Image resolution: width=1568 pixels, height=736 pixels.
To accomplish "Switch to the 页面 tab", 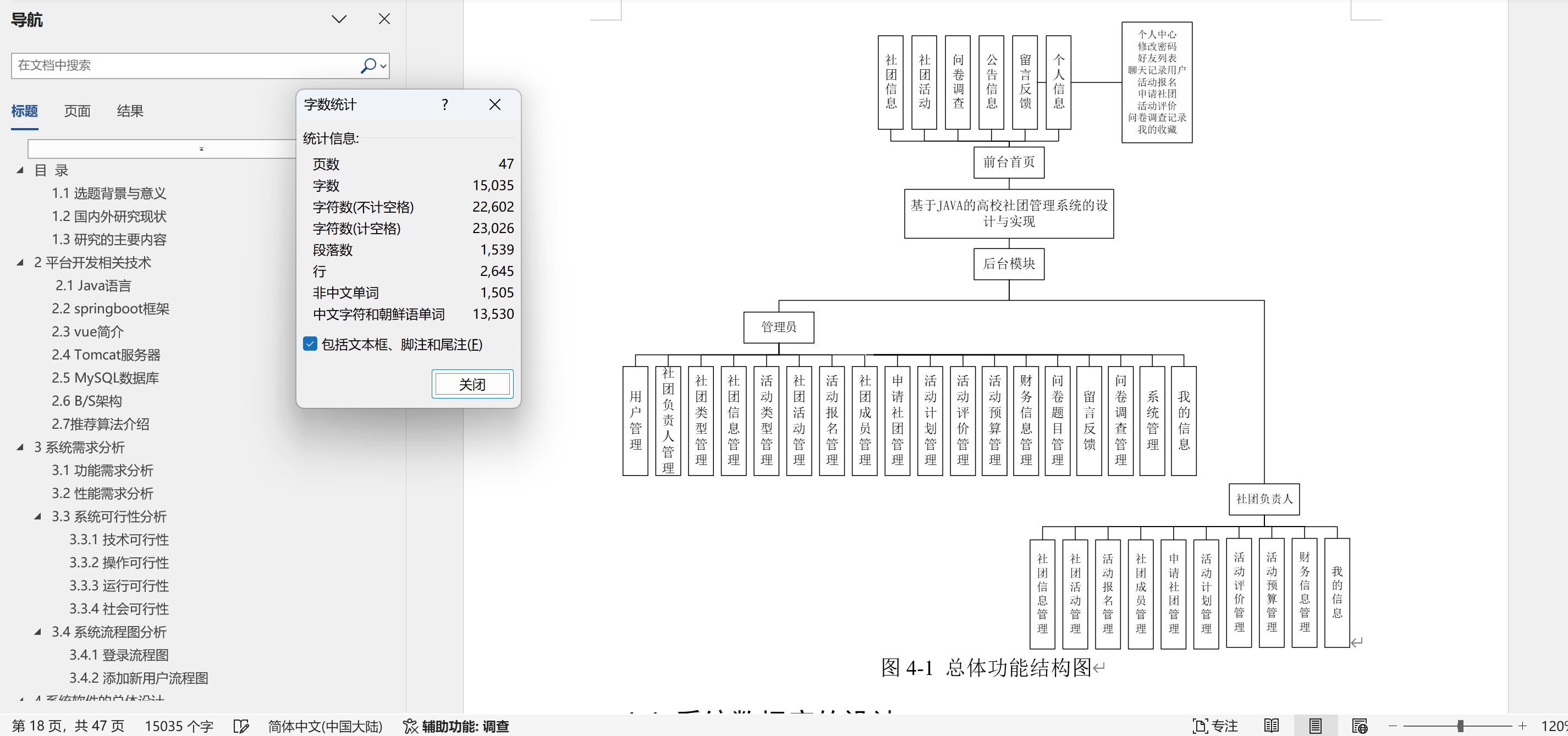I will [78, 112].
